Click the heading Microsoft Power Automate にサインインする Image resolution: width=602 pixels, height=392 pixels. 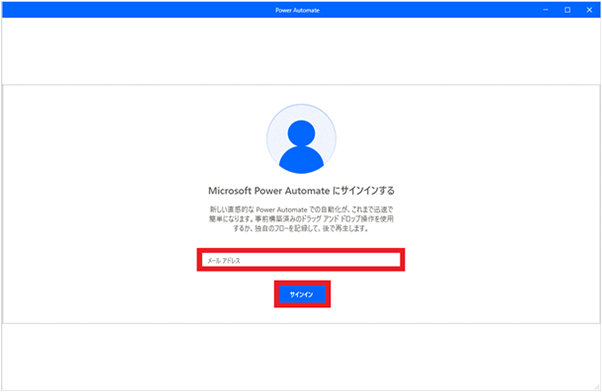tap(301, 191)
